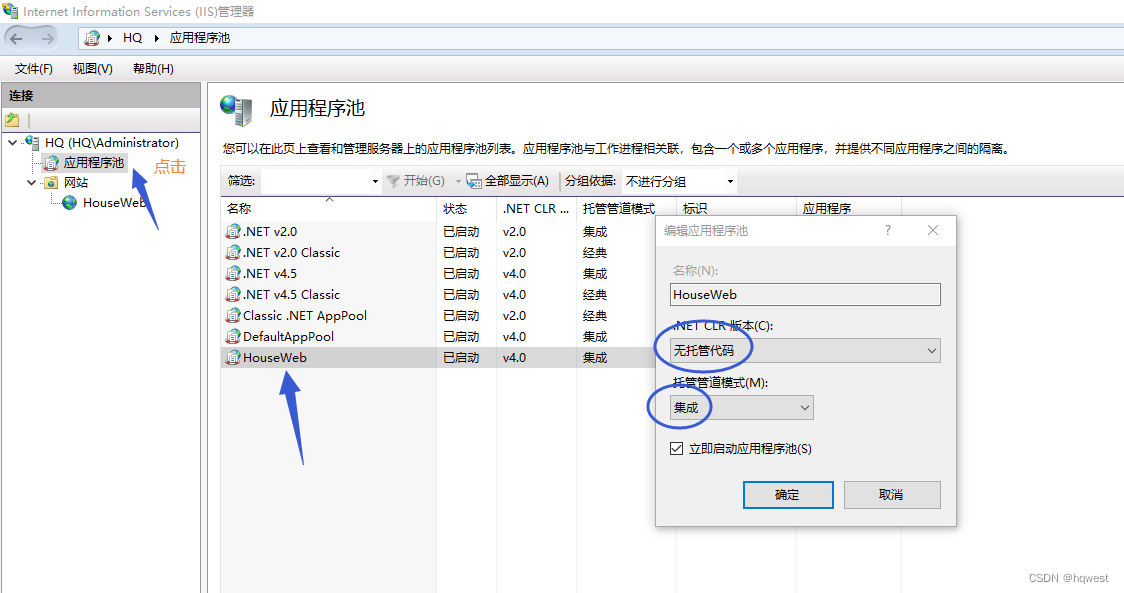Select the .NET v2.0 Classic row name
This screenshot has height=593, width=1124.
[x=291, y=252]
